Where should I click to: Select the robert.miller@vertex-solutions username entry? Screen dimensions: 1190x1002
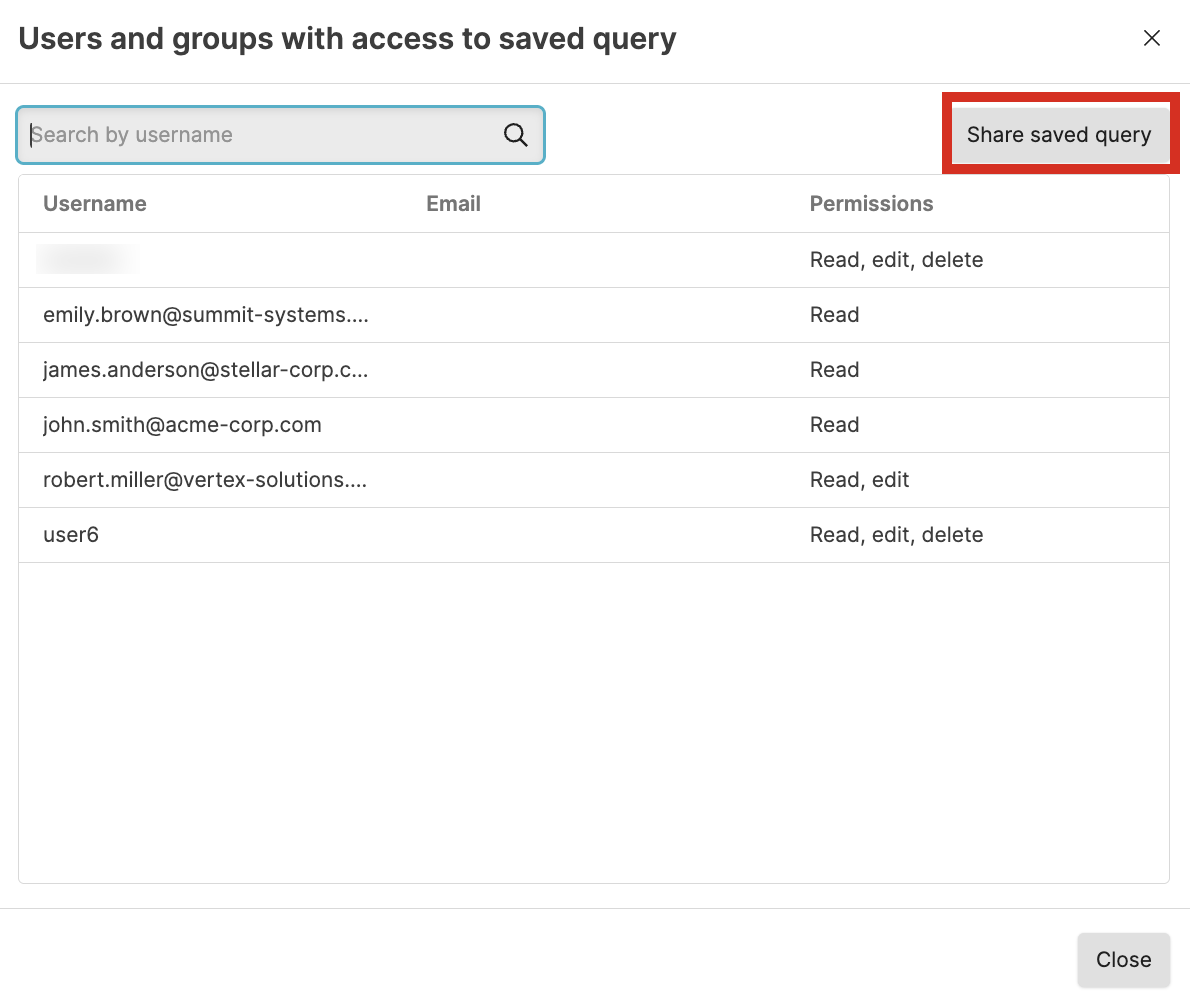coord(205,480)
